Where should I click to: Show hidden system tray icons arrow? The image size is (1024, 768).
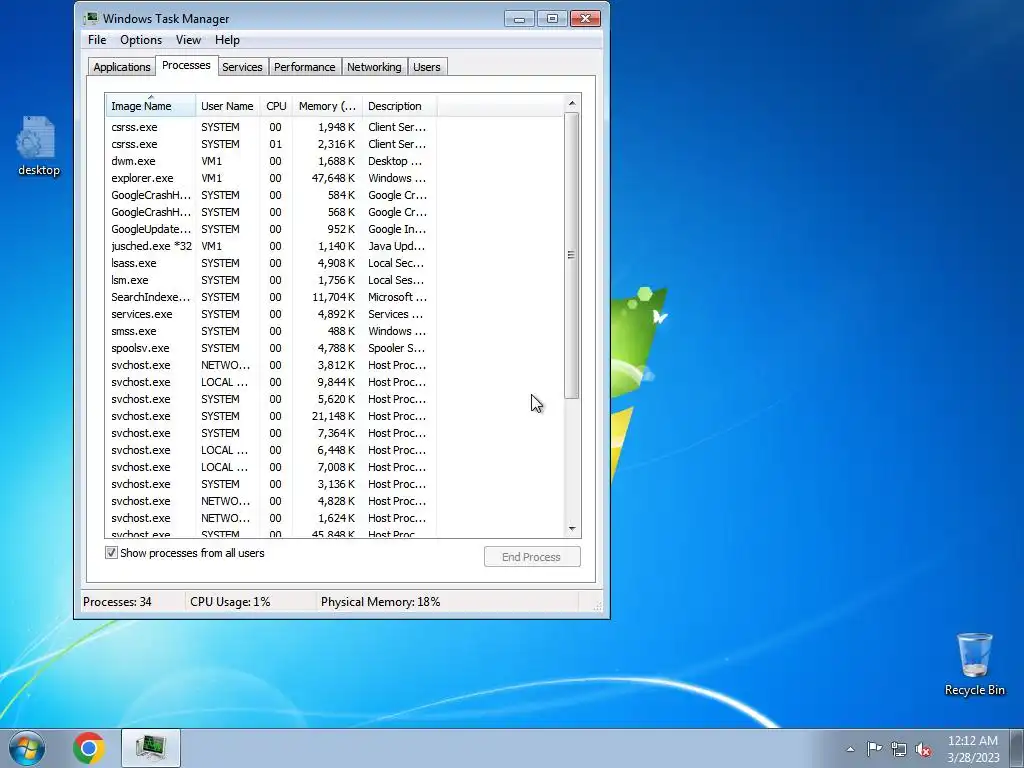coord(850,749)
